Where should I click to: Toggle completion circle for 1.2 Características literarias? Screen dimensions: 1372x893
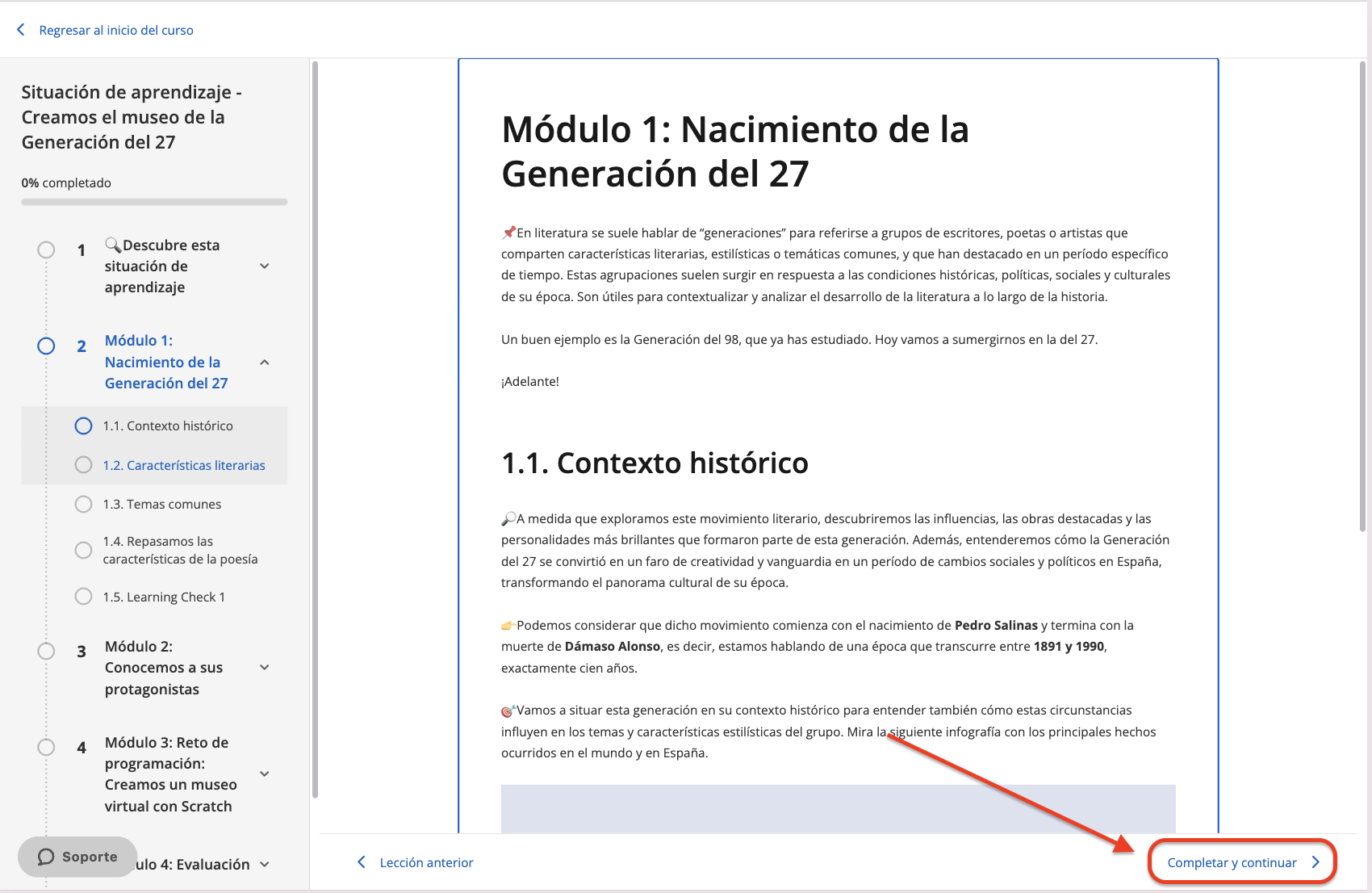(x=83, y=464)
